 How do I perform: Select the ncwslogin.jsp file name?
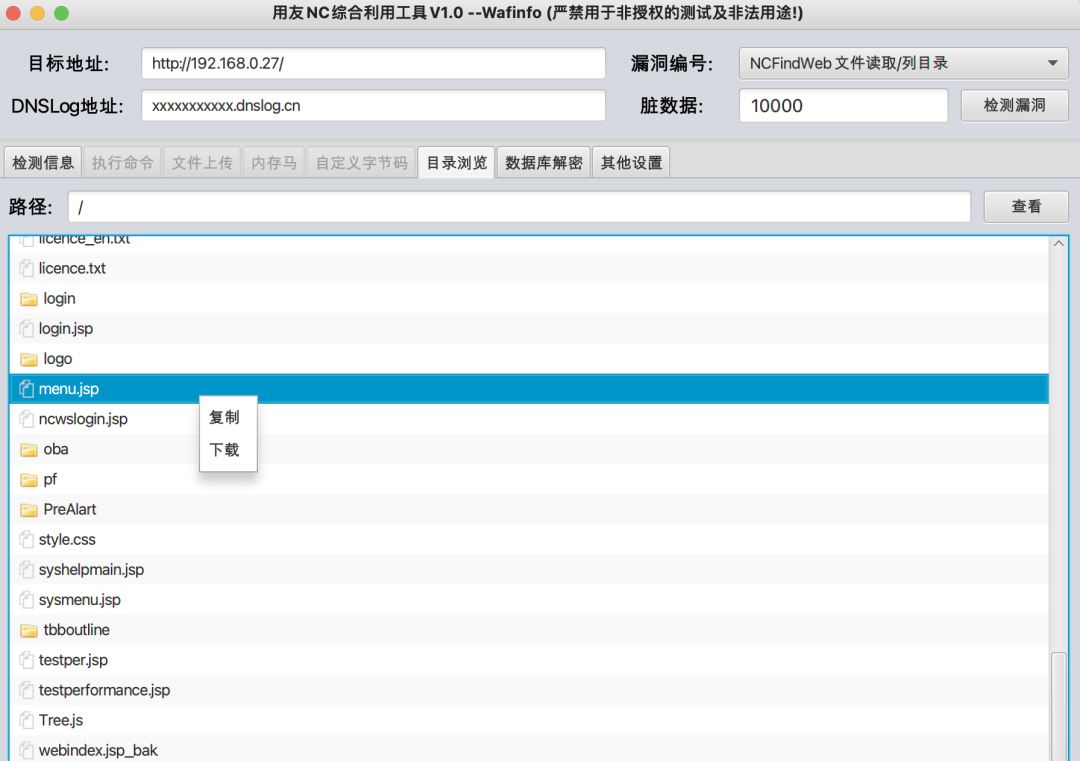point(83,419)
